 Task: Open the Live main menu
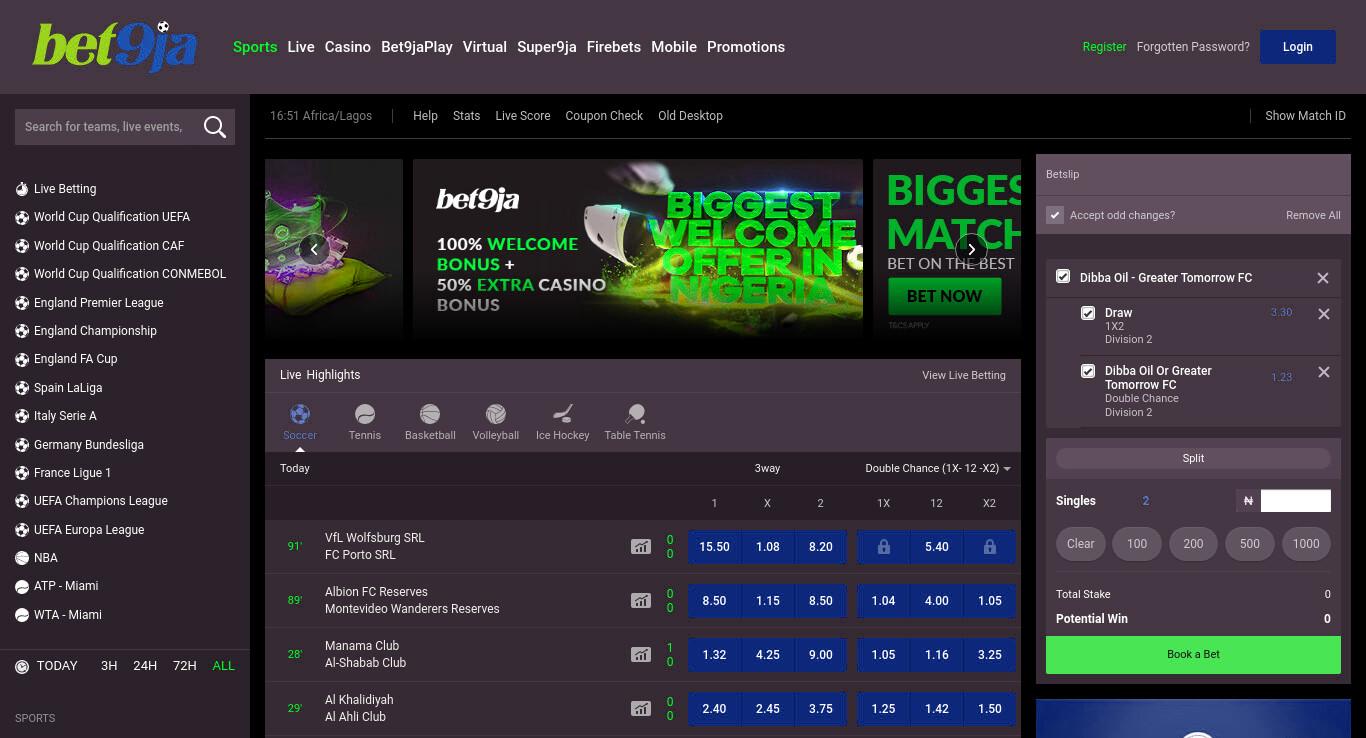[301, 47]
